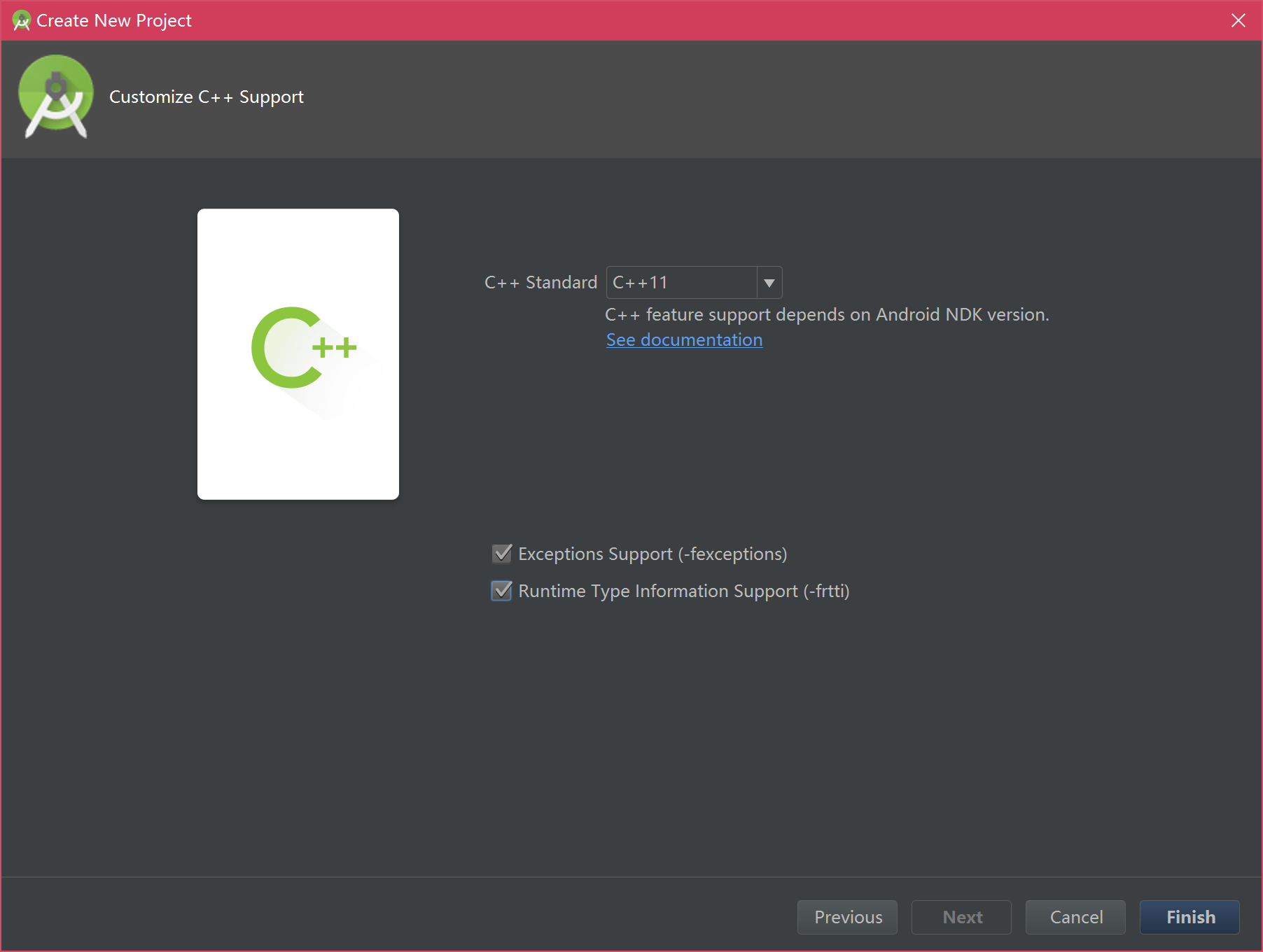Click the 'C++ Standard' label
This screenshot has height=952, width=1263.
540,283
